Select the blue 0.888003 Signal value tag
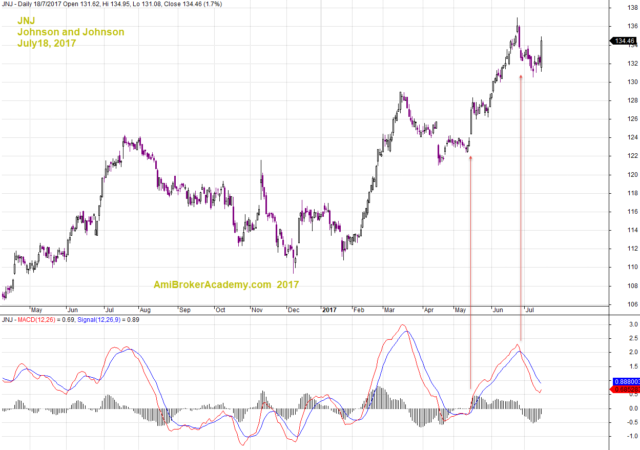Screen dimensions: 640x450 tap(625, 381)
